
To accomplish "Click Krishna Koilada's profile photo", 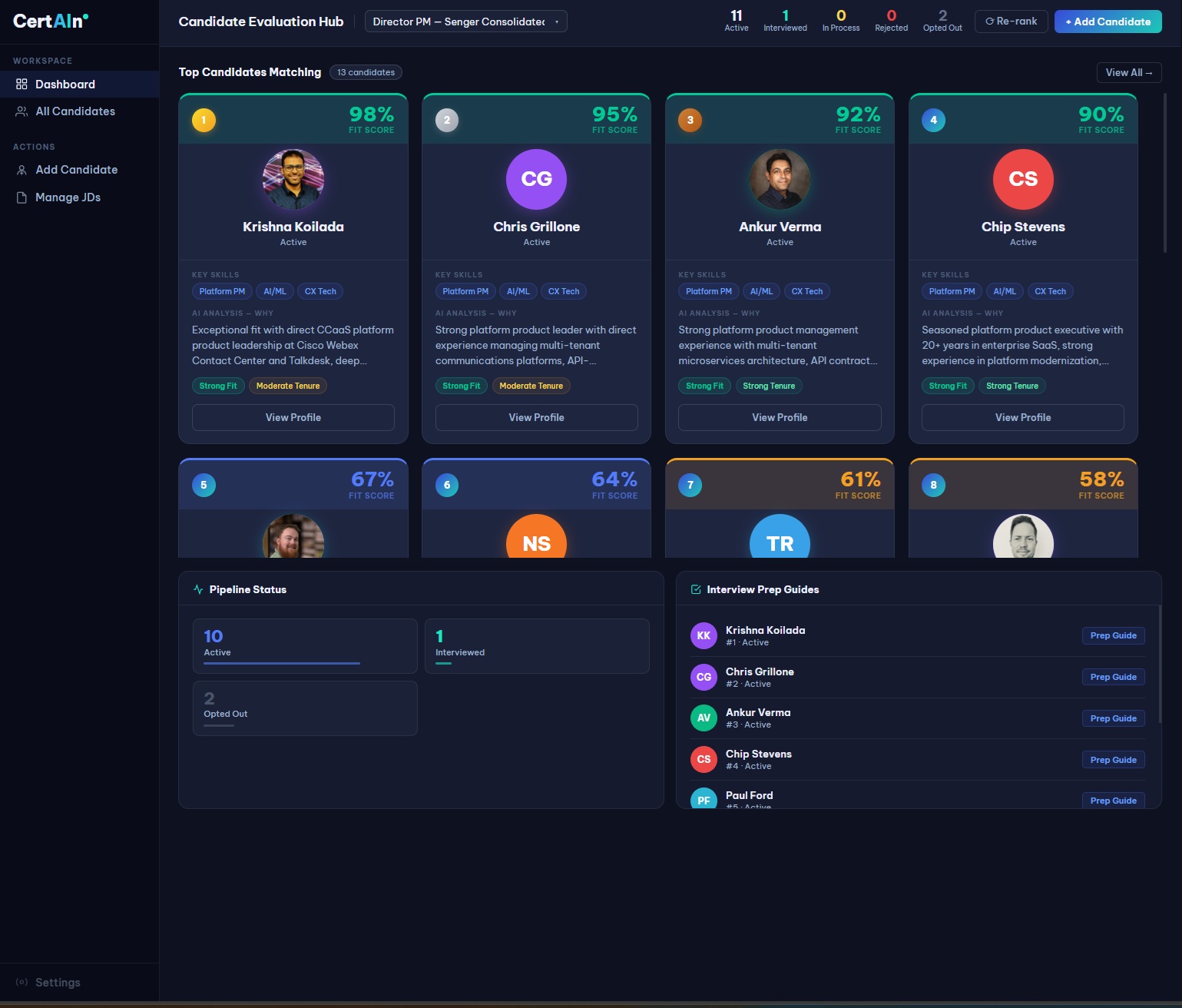I will tap(293, 179).
